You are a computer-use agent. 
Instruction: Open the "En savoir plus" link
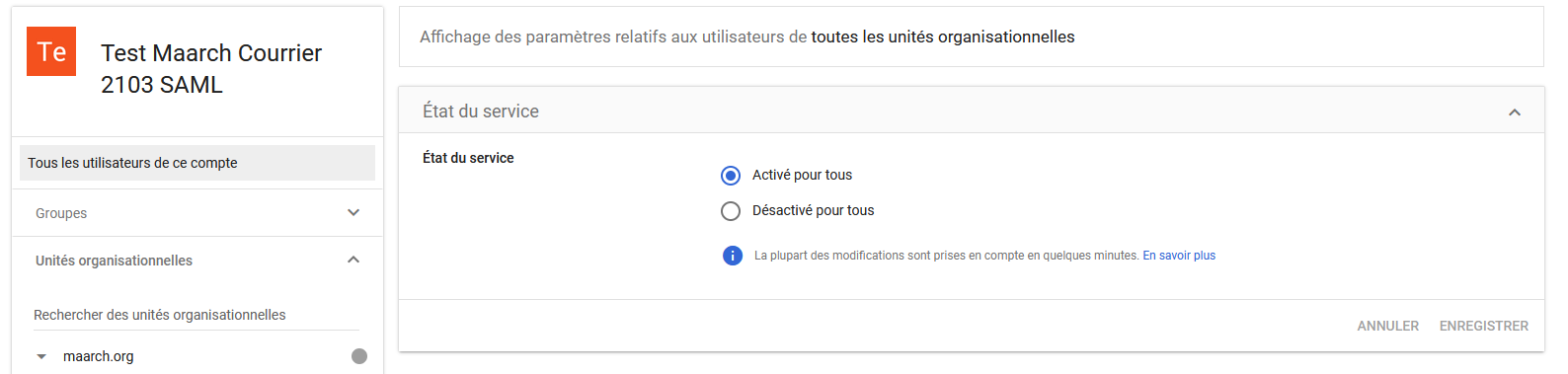pyautogui.click(x=1179, y=256)
